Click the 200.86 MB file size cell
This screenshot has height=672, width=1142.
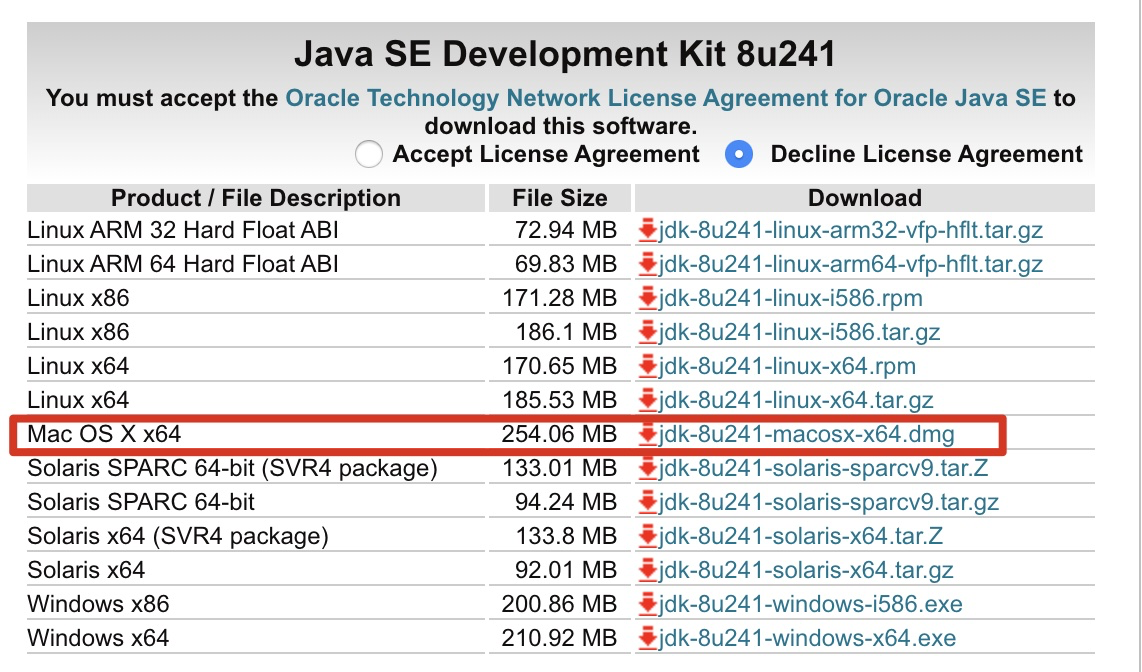point(559,604)
